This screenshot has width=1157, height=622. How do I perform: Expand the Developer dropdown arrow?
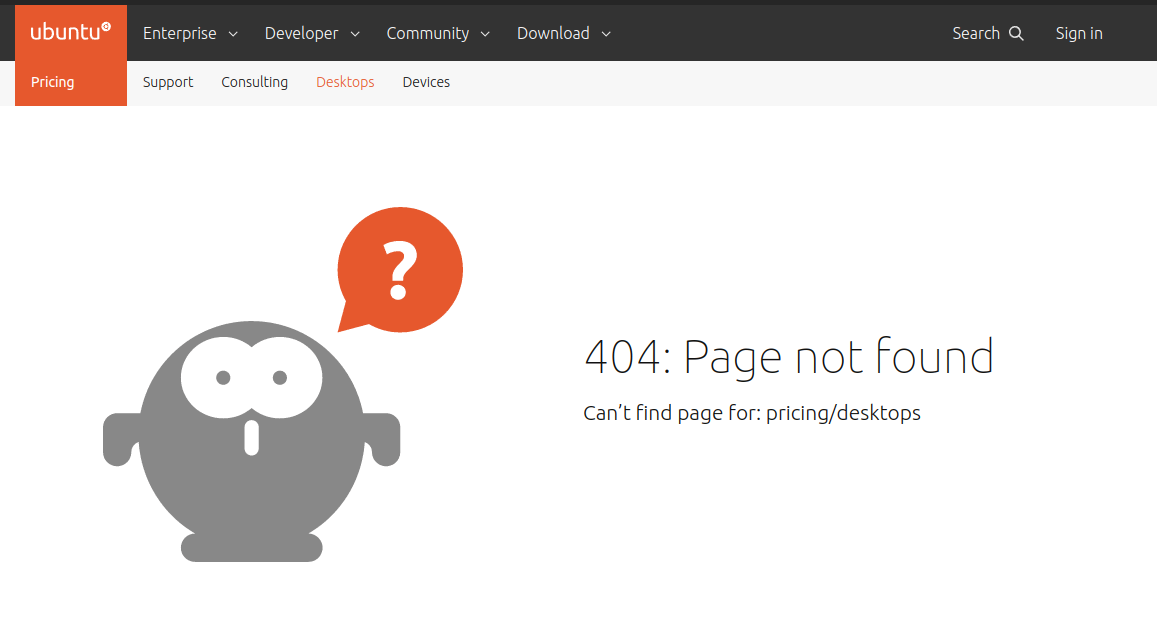pyautogui.click(x=356, y=33)
